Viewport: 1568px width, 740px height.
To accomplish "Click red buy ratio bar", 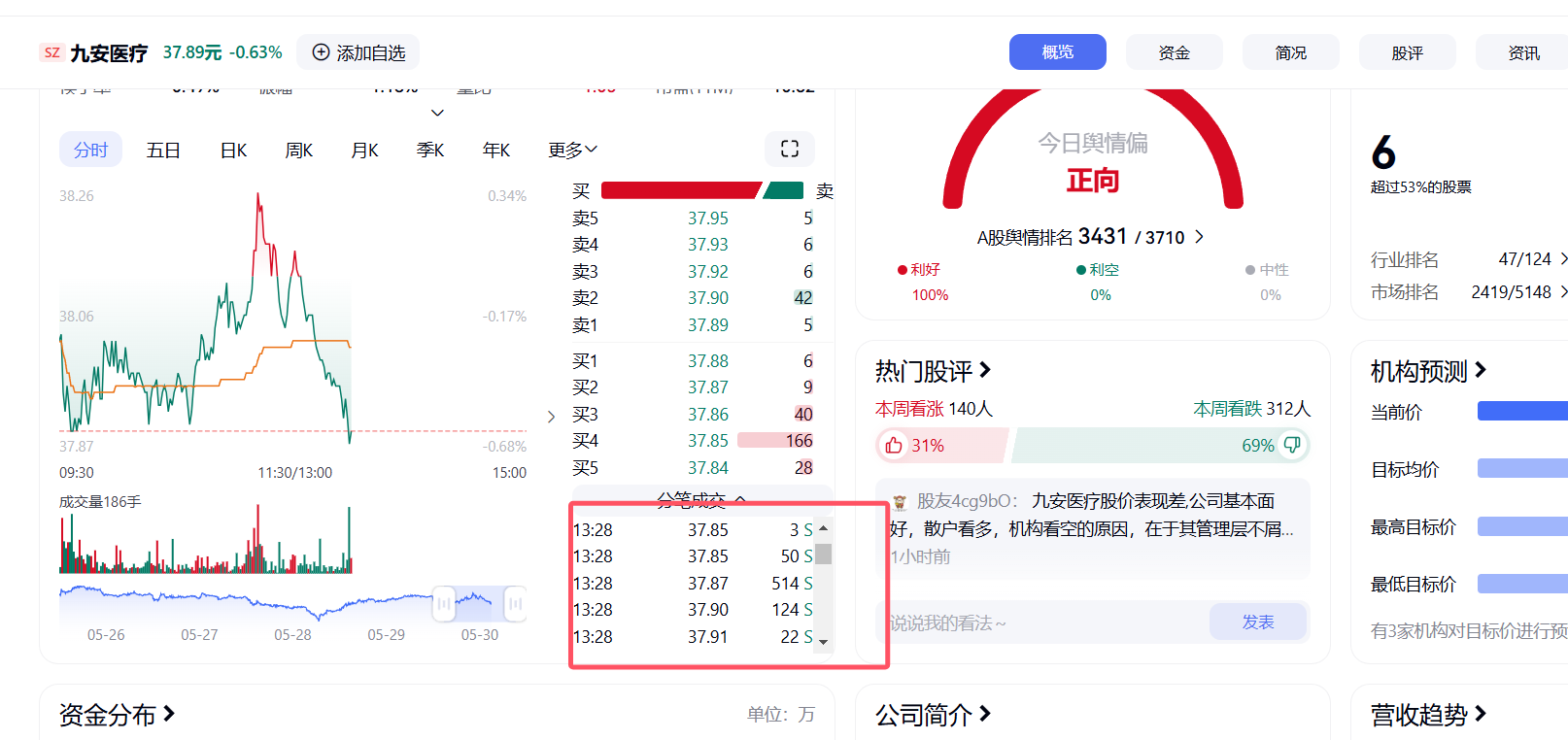I will [x=680, y=190].
